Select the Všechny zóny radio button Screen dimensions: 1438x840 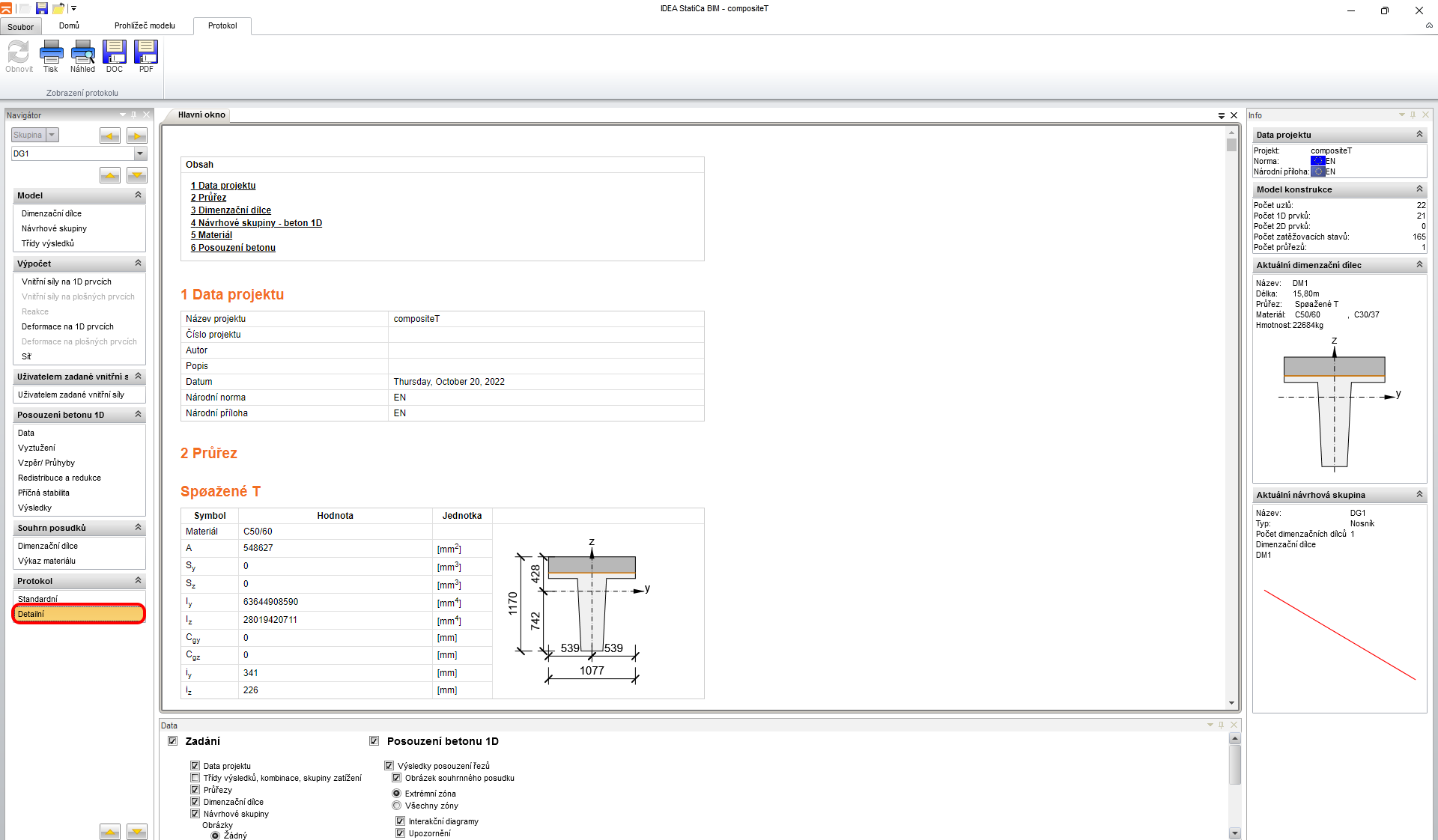[x=397, y=806]
